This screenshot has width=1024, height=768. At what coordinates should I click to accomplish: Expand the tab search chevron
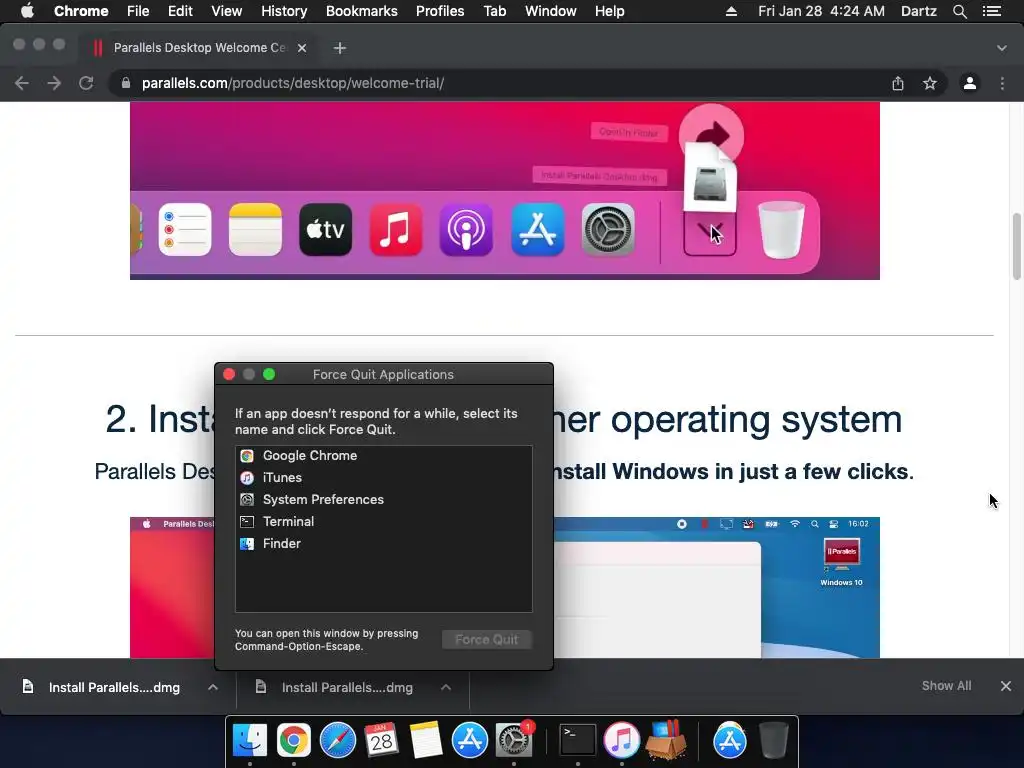click(1002, 48)
